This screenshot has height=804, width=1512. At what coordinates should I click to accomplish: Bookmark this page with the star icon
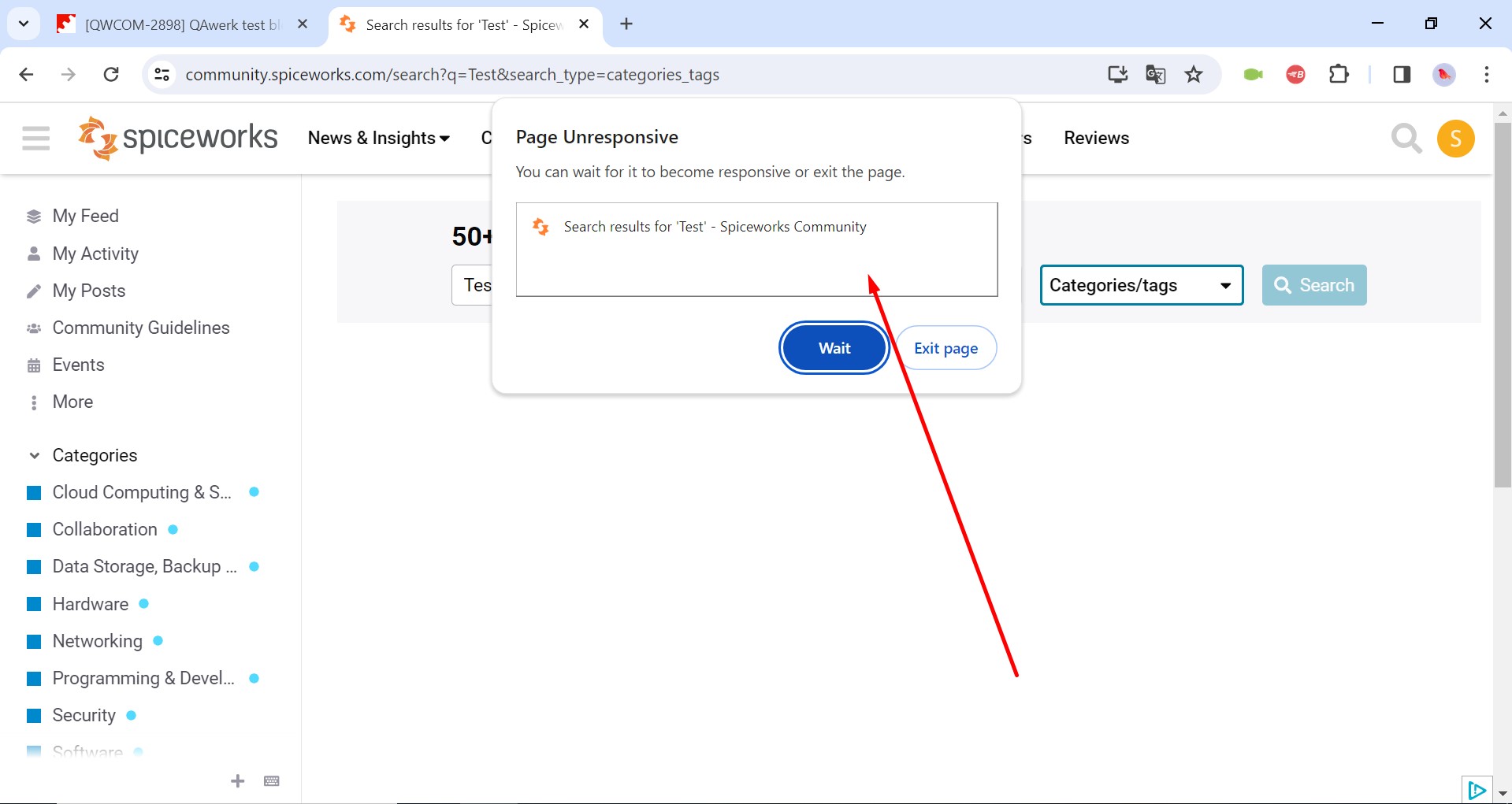[1194, 74]
